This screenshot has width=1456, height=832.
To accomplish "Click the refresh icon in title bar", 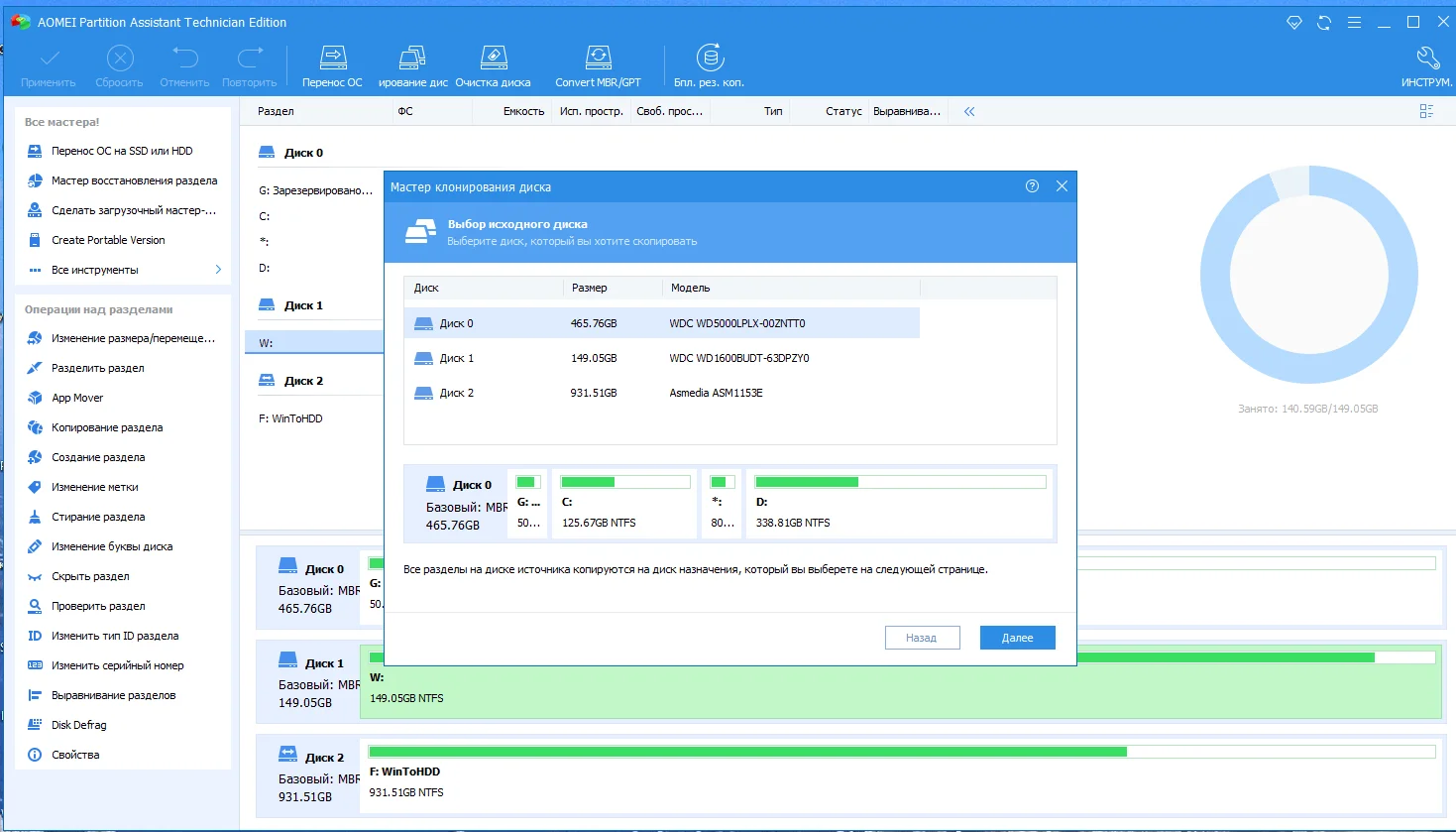I will pos(1324,22).
